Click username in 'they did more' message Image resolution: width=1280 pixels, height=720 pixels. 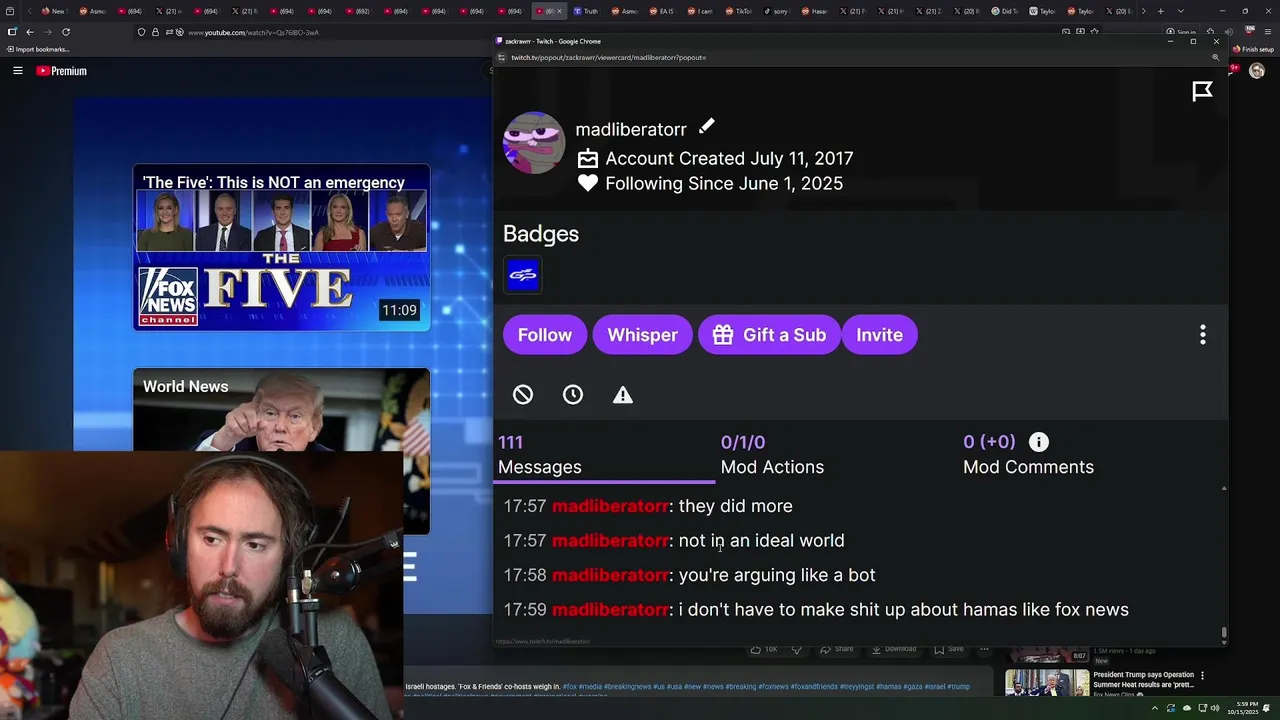610,506
